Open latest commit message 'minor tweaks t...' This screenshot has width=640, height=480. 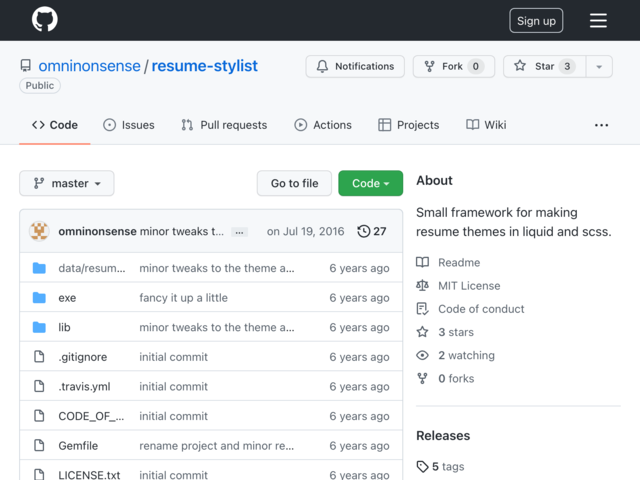(182, 231)
